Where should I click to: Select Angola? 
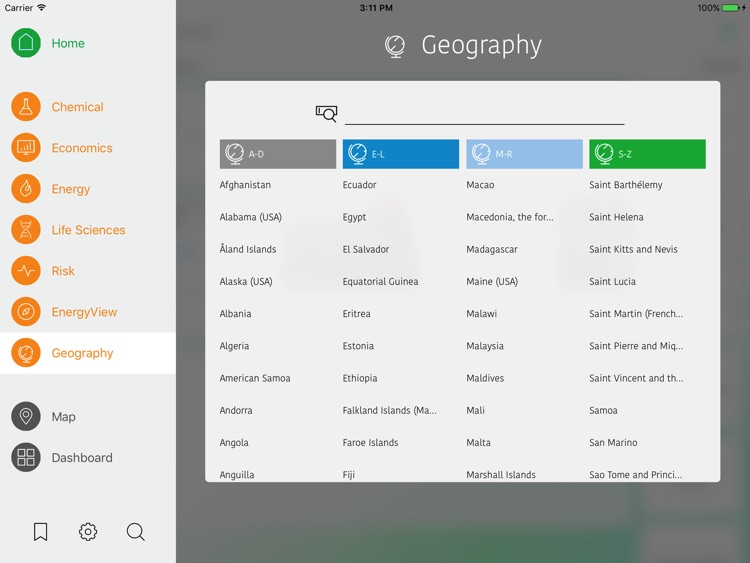[234, 443]
